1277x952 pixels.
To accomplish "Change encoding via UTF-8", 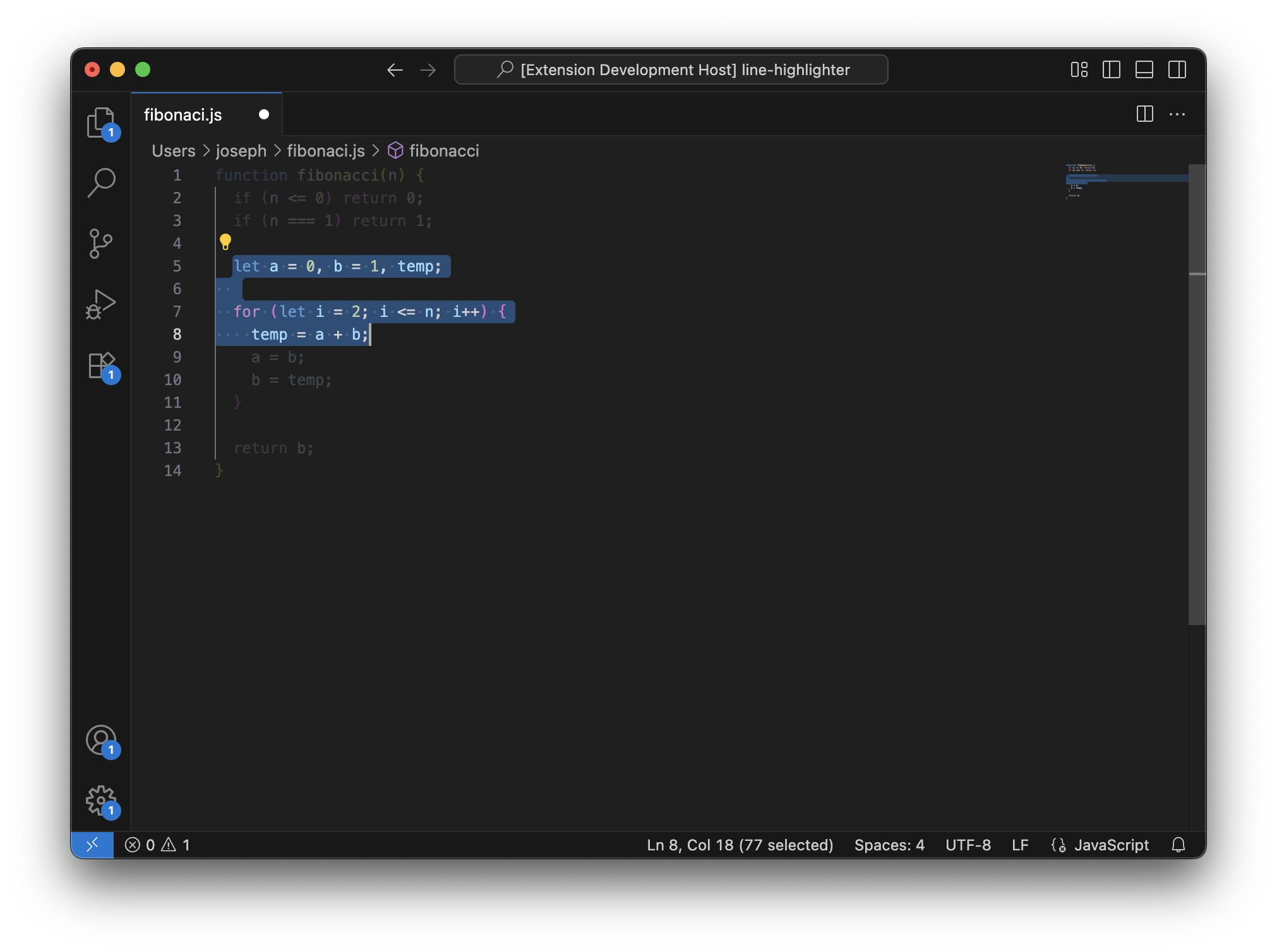I will tap(968, 845).
